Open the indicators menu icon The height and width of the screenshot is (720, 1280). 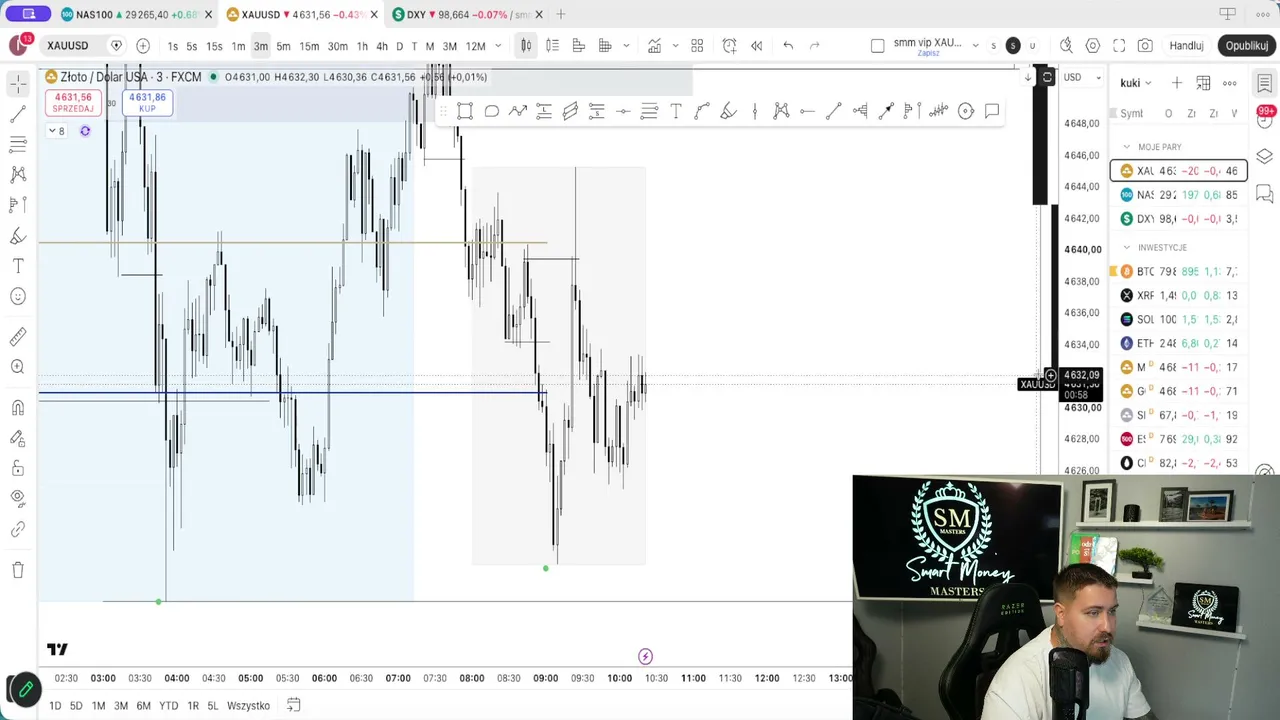click(x=654, y=46)
